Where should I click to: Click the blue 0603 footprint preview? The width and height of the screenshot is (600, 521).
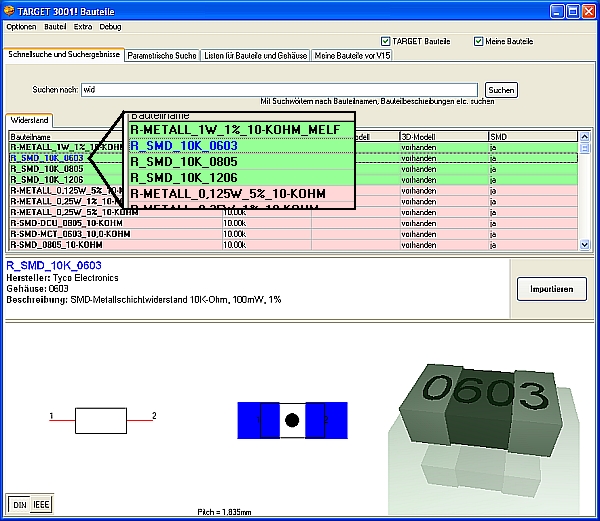pos(291,420)
